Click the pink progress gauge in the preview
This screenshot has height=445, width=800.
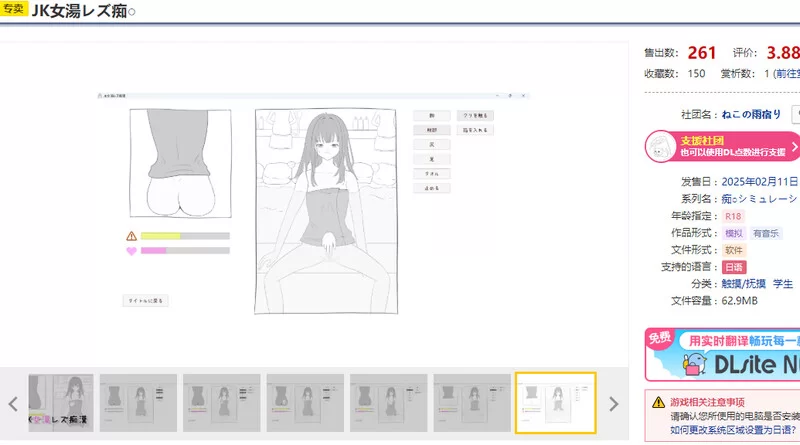click(185, 251)
